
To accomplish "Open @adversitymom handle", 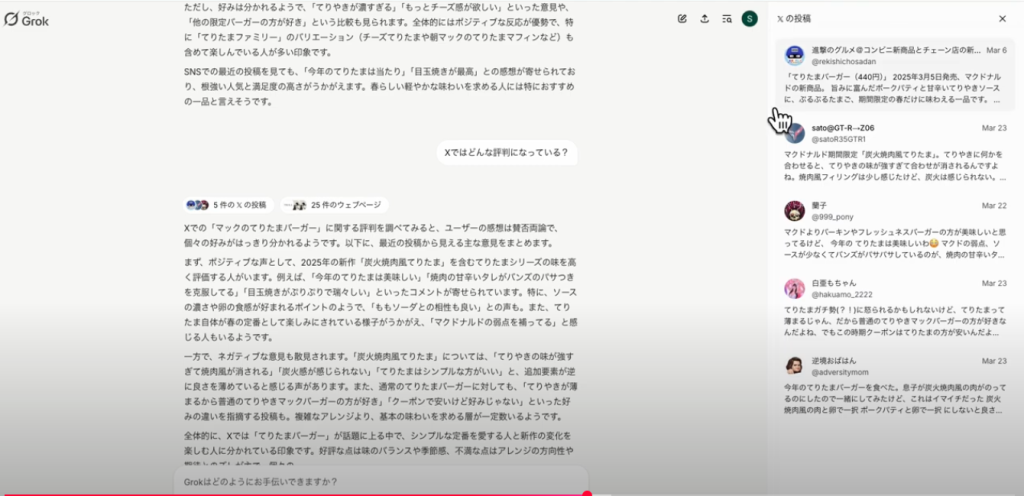I will tap(840, 372).
